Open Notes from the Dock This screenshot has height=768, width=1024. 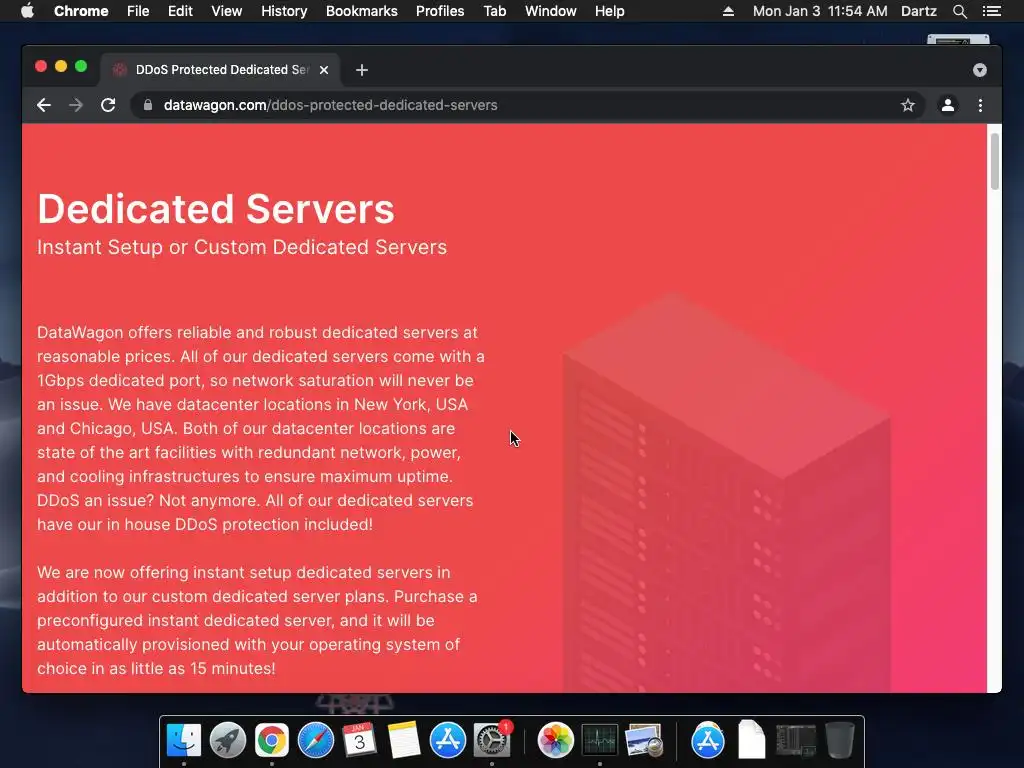point(404,740)
